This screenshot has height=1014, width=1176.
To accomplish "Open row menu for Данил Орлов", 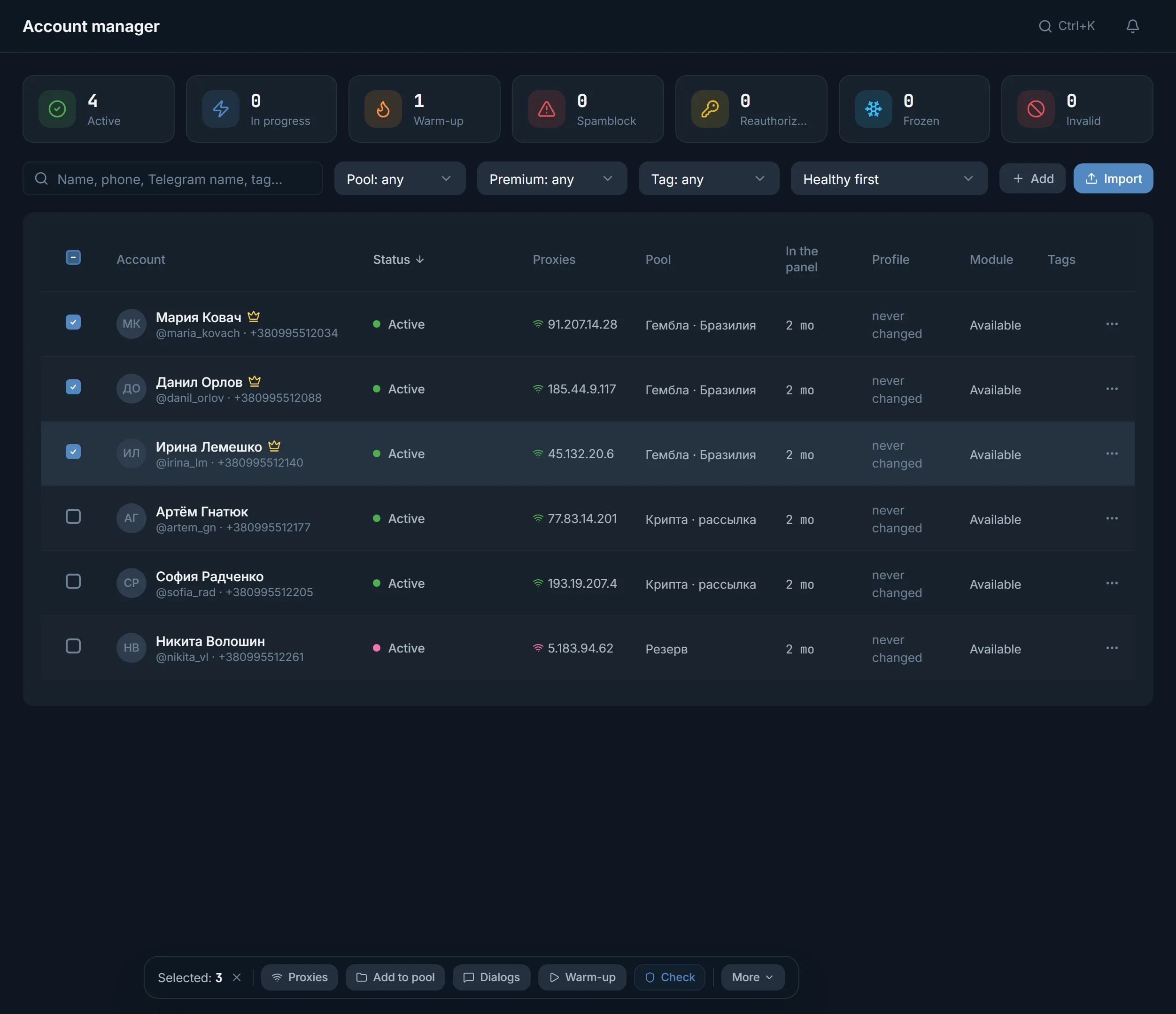I will (1112, 389).
